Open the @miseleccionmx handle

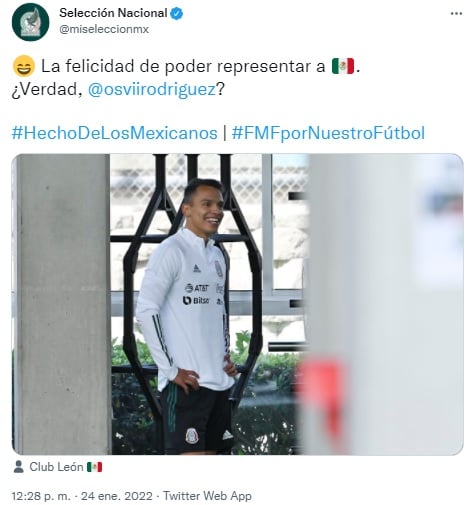(x=104, y=29)
